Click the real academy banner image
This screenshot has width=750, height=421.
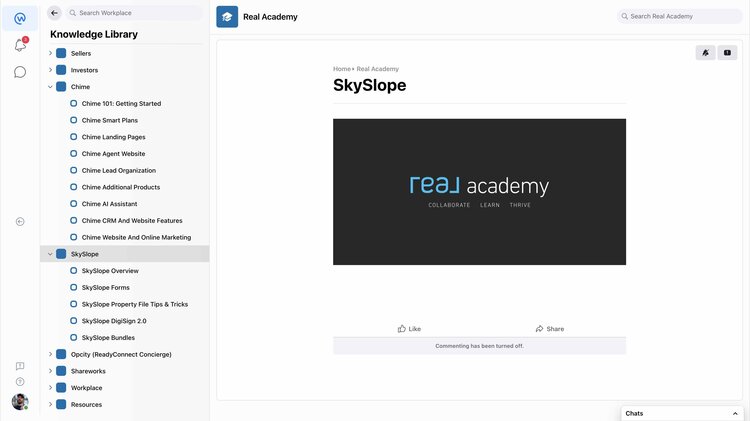tap(479, 192)
